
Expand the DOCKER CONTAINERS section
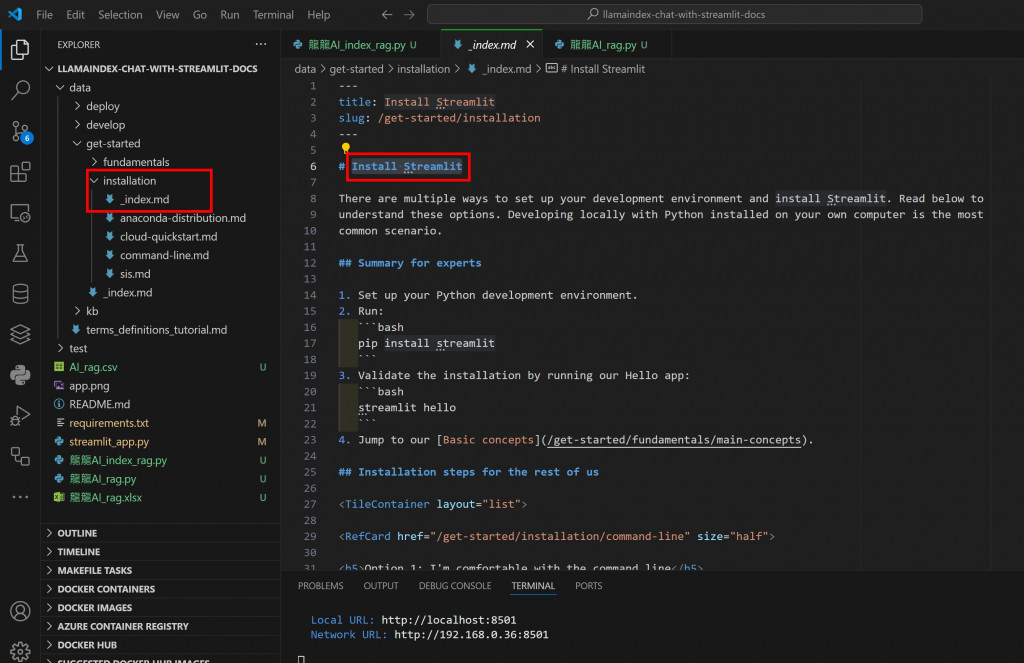coord(160,589)
